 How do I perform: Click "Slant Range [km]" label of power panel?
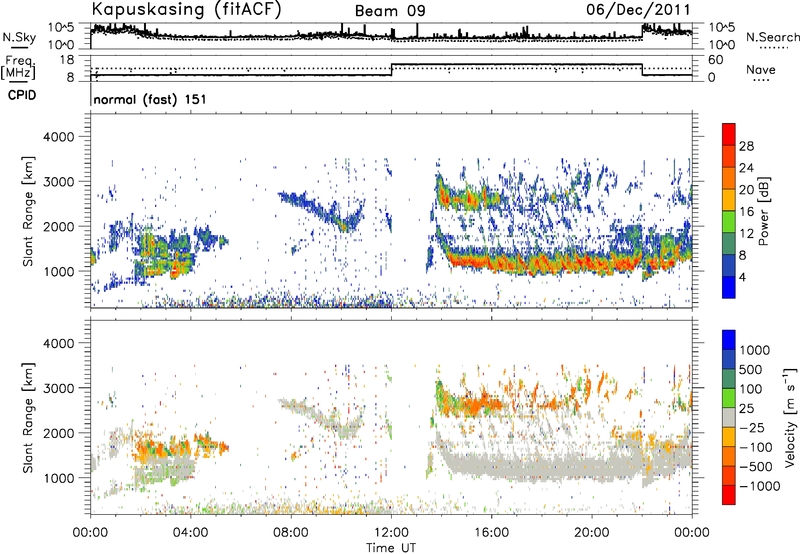(x=28, y=211)
